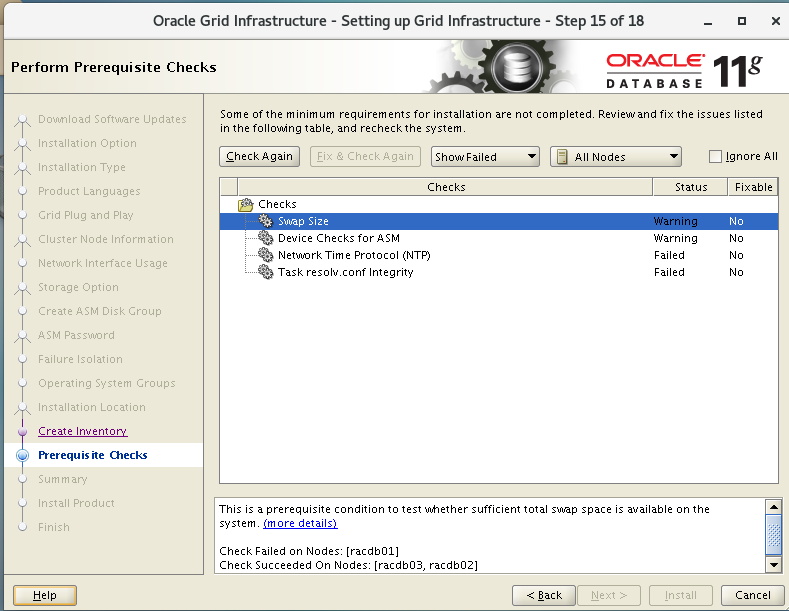Open the Show Failed dropdown
The image size is (789, 611).
(x=485, y=157)
